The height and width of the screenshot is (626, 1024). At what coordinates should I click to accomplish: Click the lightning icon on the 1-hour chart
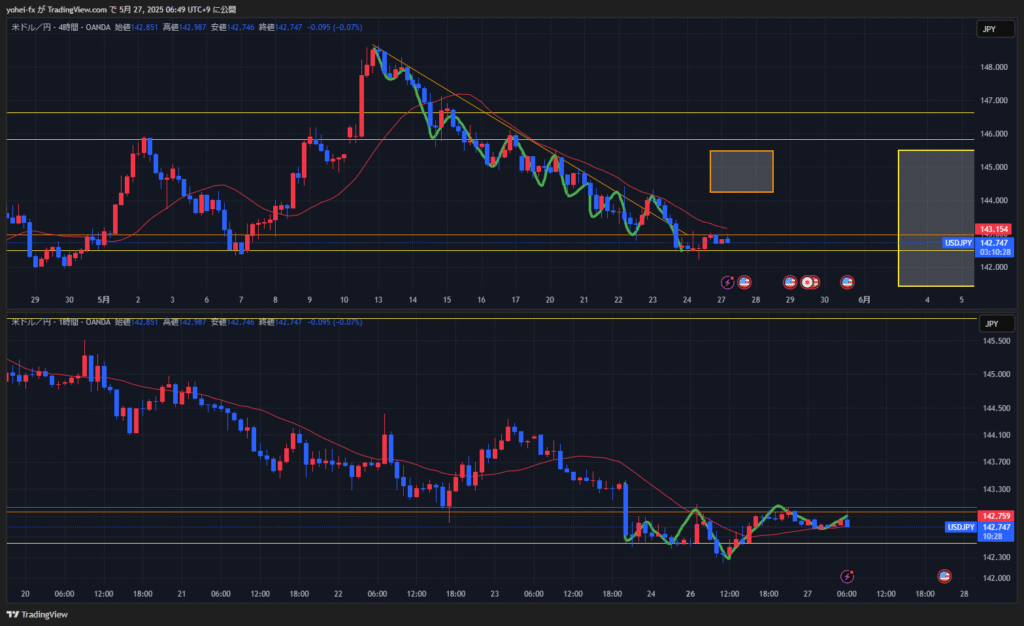pos(848,576)
